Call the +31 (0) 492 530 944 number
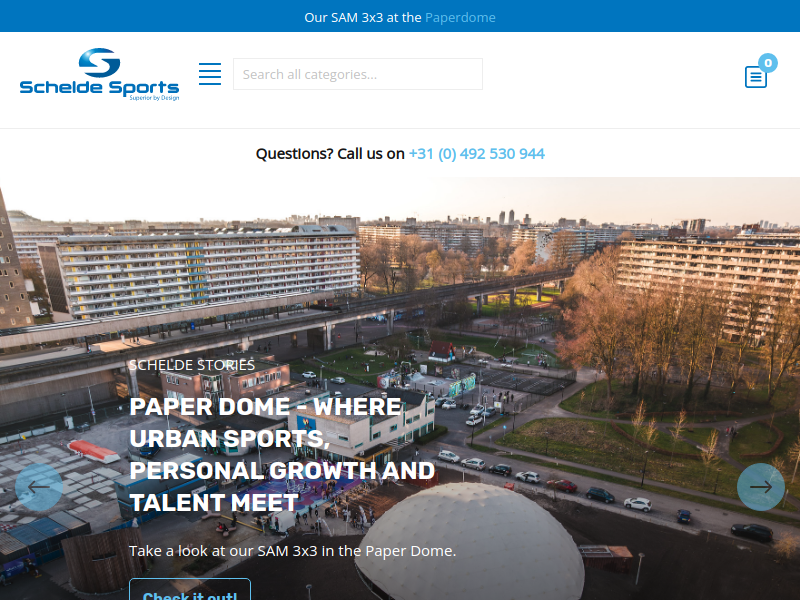This screenshot has height=600, width=800. tap(477, 154)
